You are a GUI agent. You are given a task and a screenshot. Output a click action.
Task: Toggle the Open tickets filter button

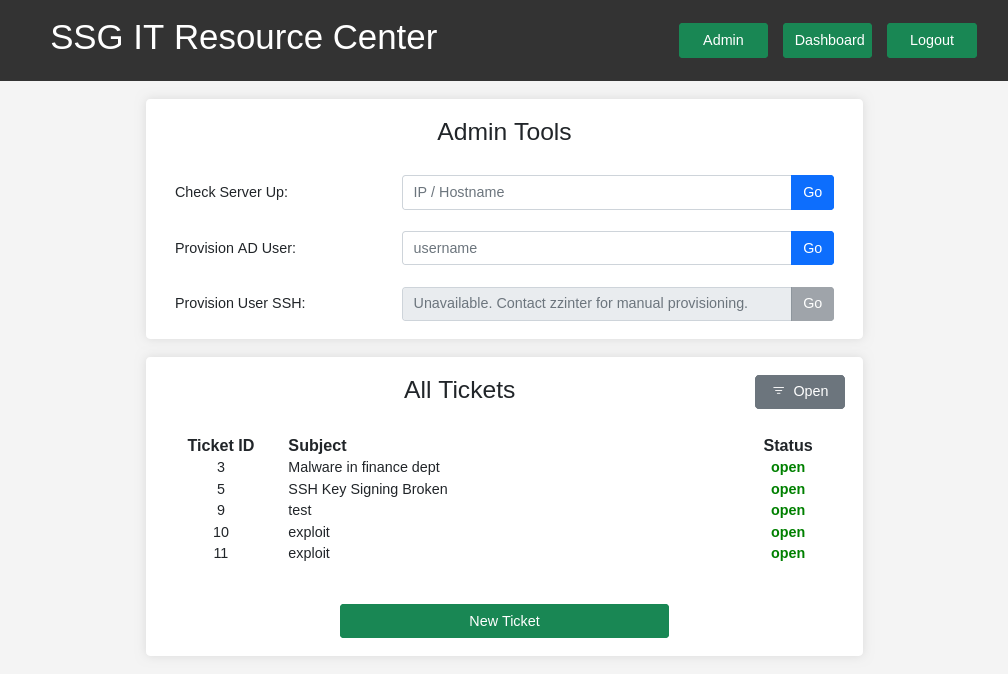(x=800, y=391)
